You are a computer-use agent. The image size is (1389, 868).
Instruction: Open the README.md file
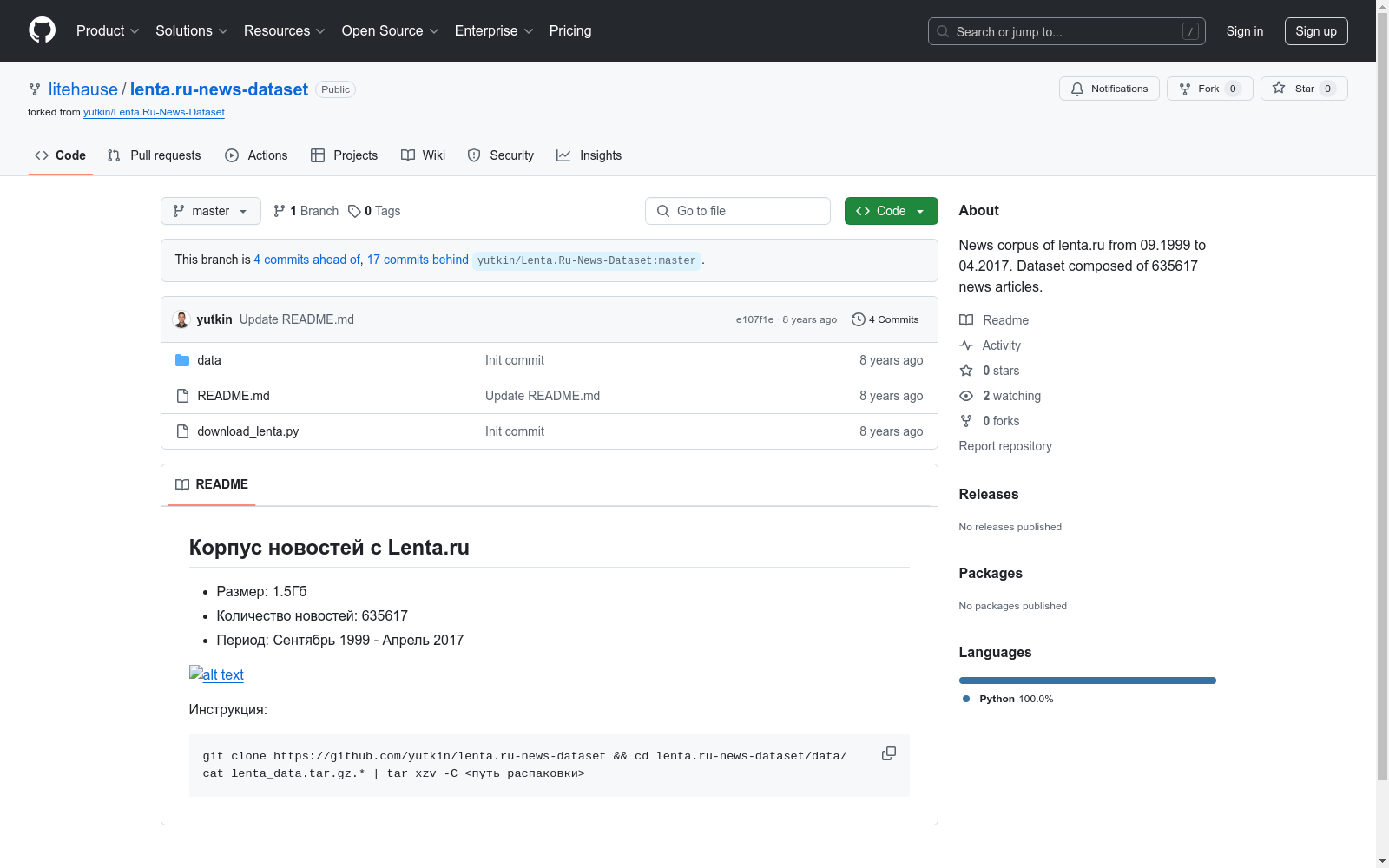pyautogui.click(x=234, y=396)
